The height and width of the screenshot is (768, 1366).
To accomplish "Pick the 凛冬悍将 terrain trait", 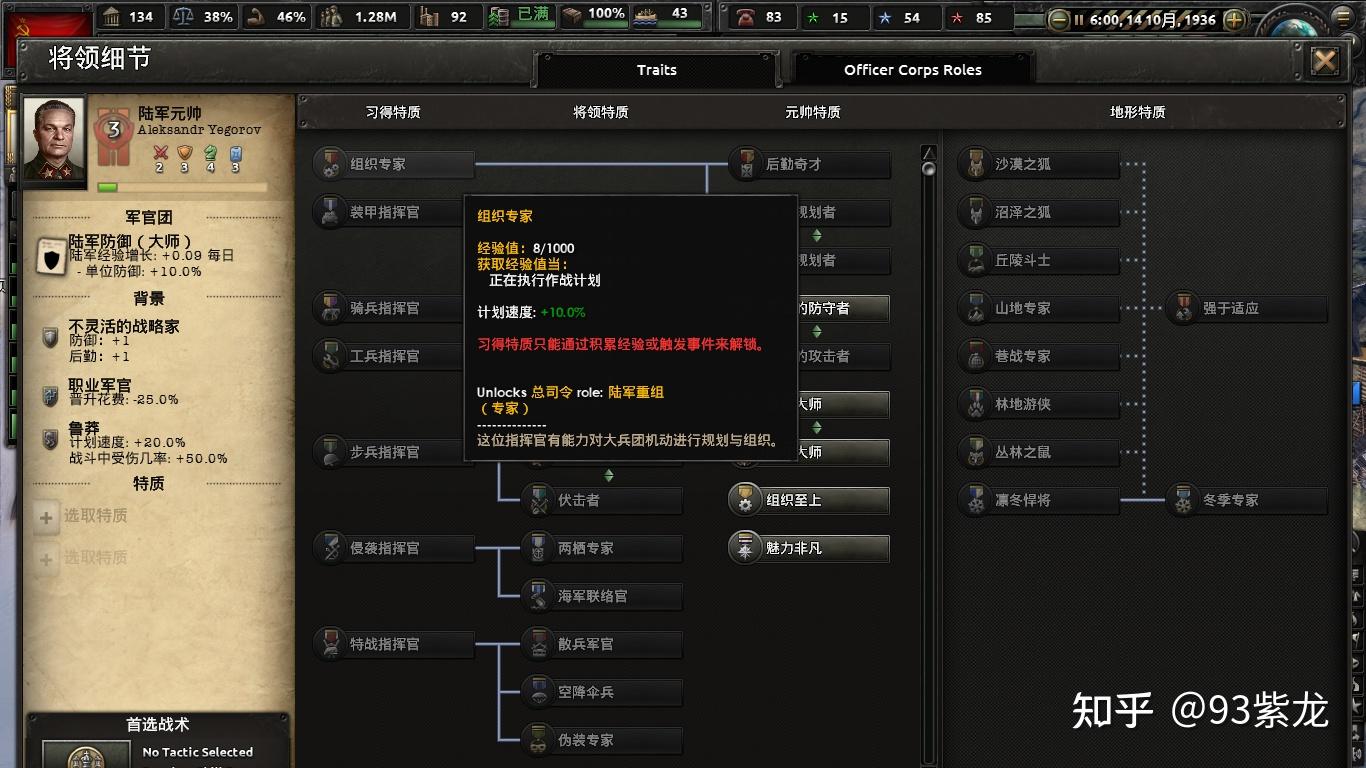I will click(1038, 500).
